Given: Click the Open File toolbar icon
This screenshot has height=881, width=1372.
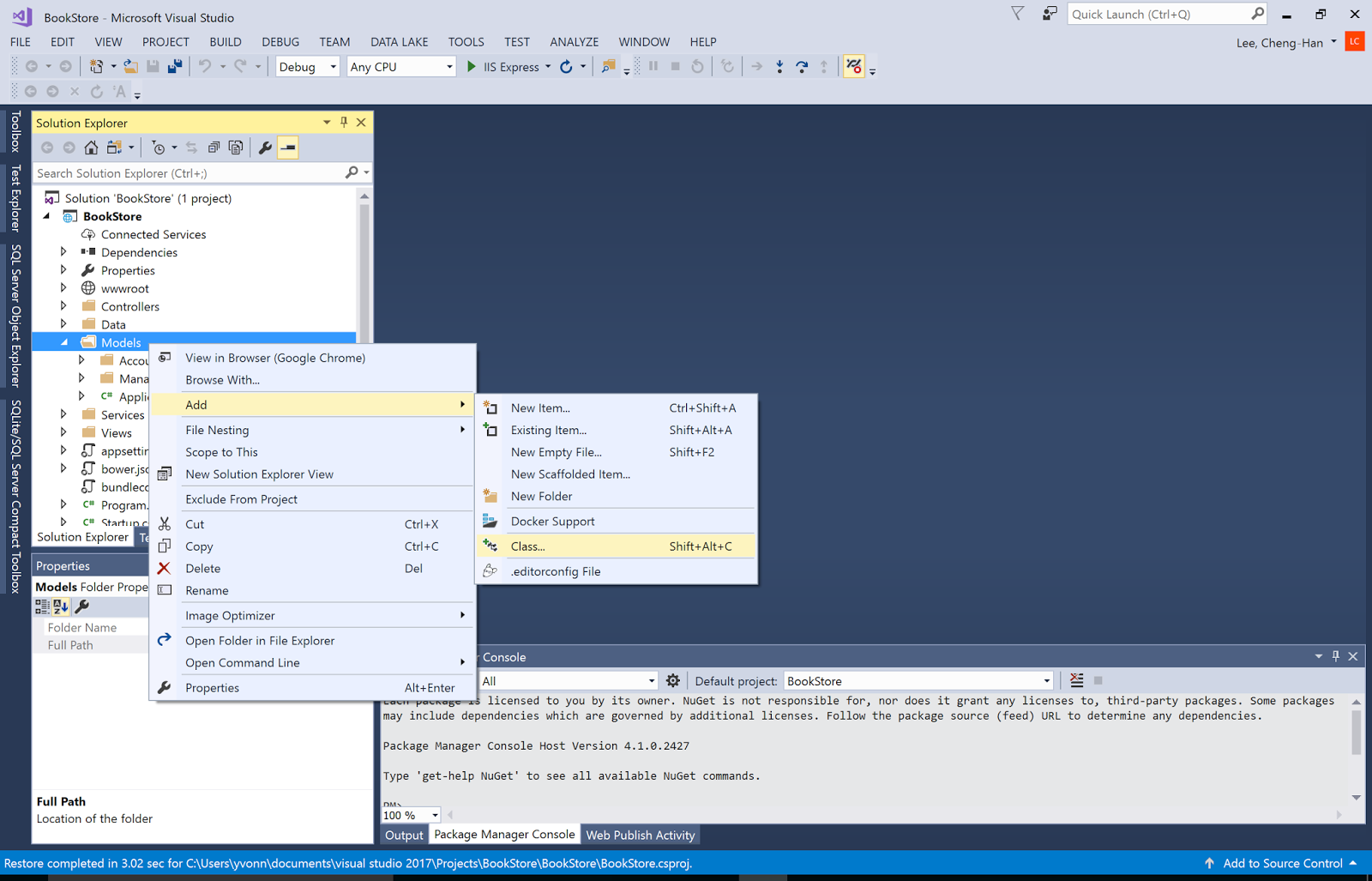Looking at the screenshot, I should (x=130, y=66).
